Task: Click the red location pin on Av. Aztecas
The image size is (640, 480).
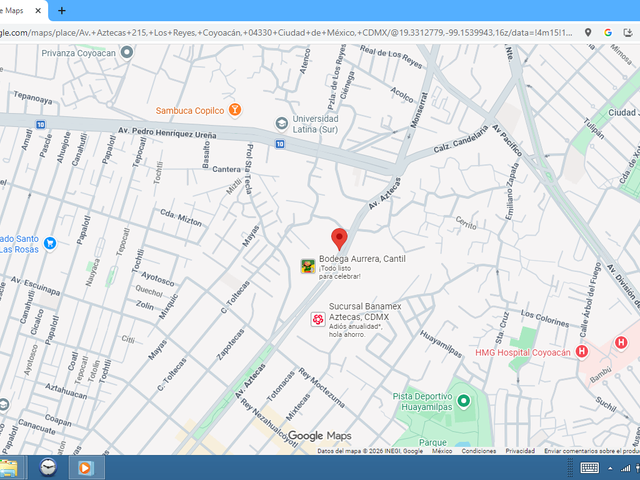Action: point(339,239)
